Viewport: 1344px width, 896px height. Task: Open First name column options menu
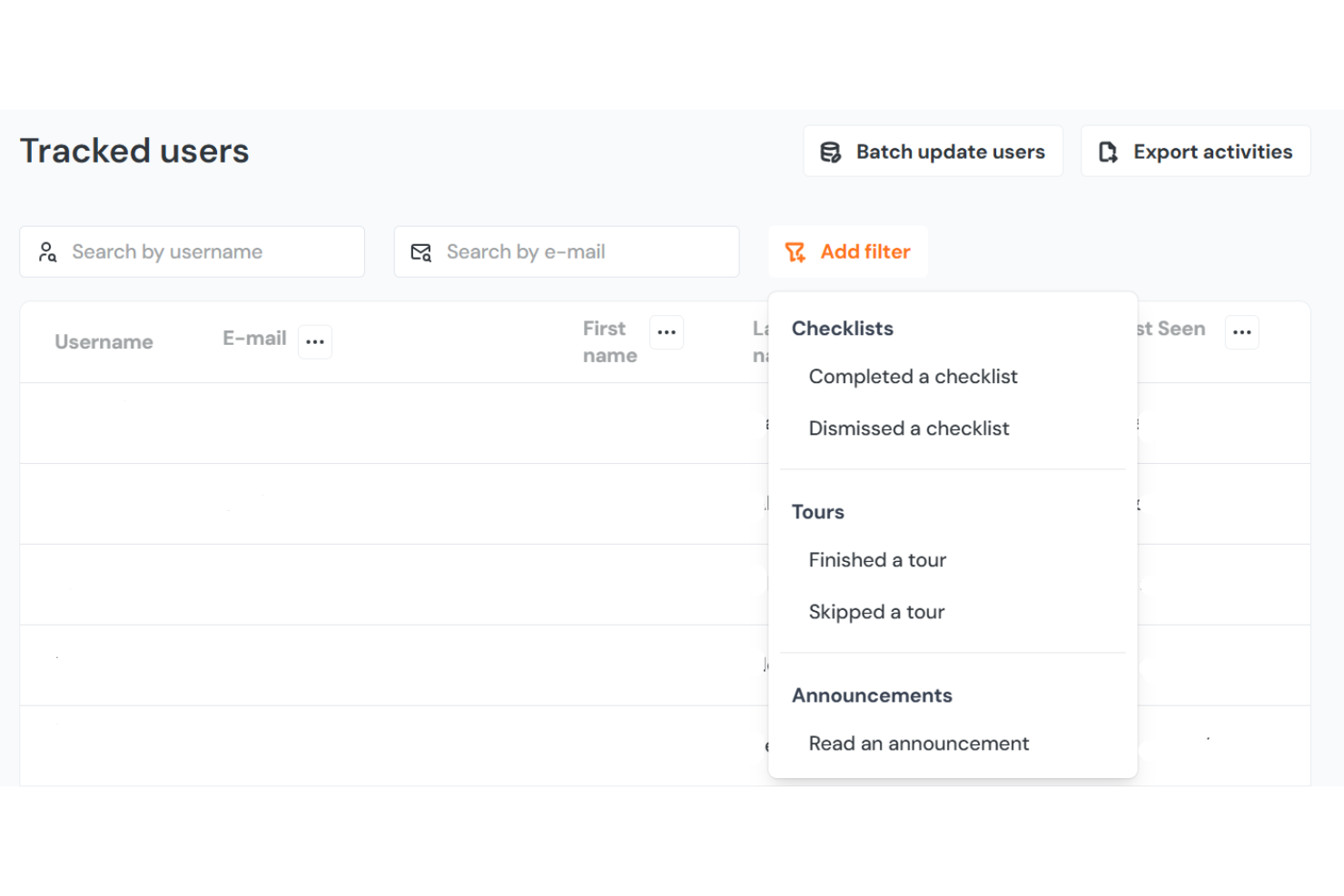click(x=667, y=332)
